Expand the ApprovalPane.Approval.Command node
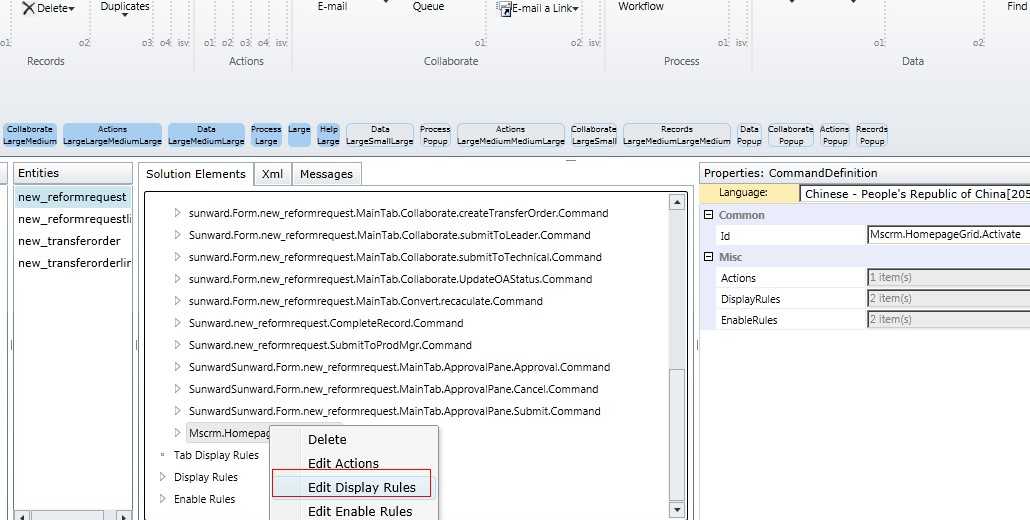 [x=177, y=367]
